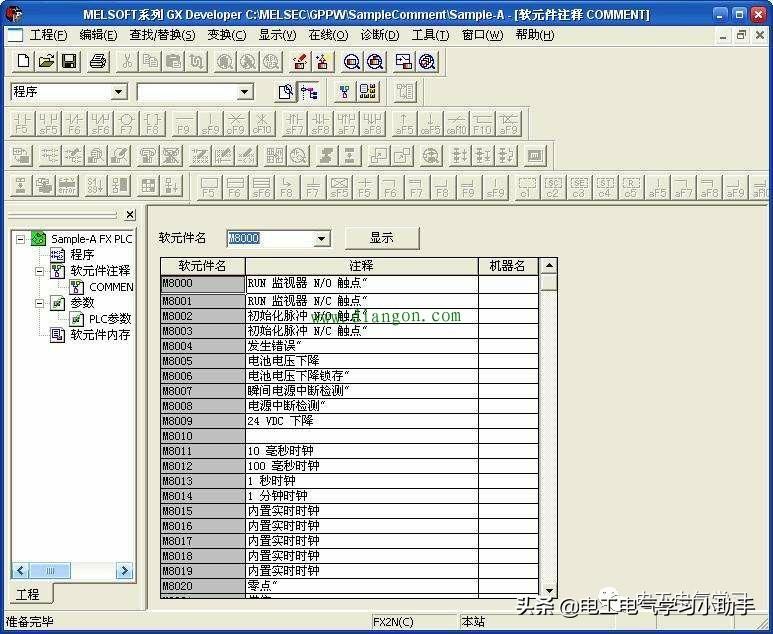773x634 pixels.
Task: Open the 查找/替换(S) menu
Action: (162, 35)
